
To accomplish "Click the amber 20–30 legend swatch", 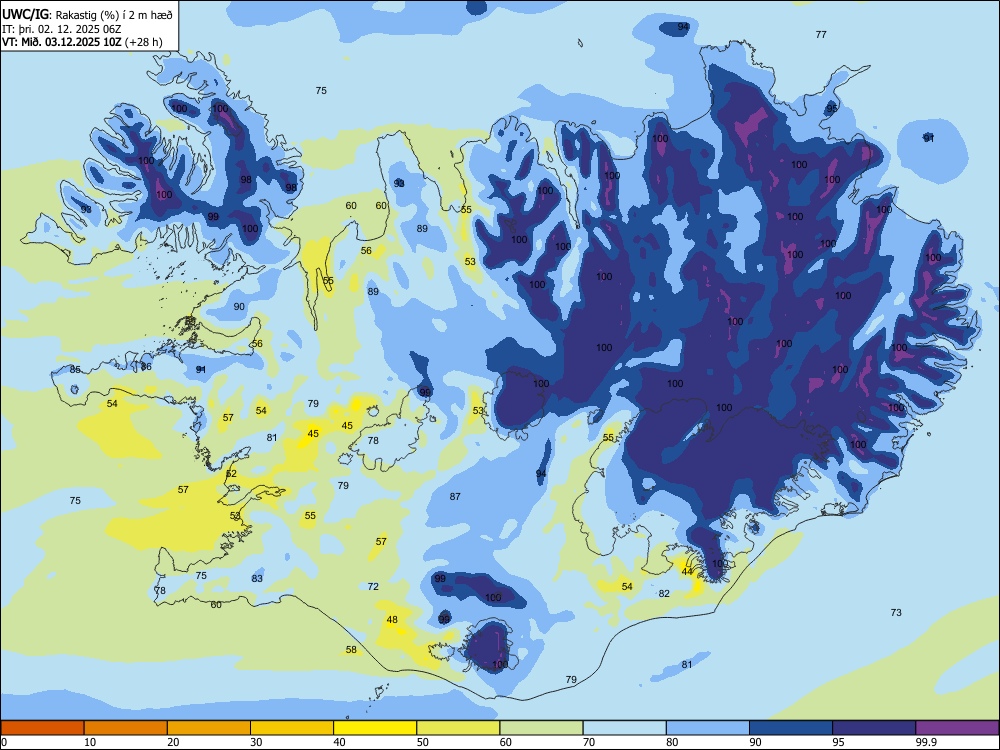I will 209,728.
